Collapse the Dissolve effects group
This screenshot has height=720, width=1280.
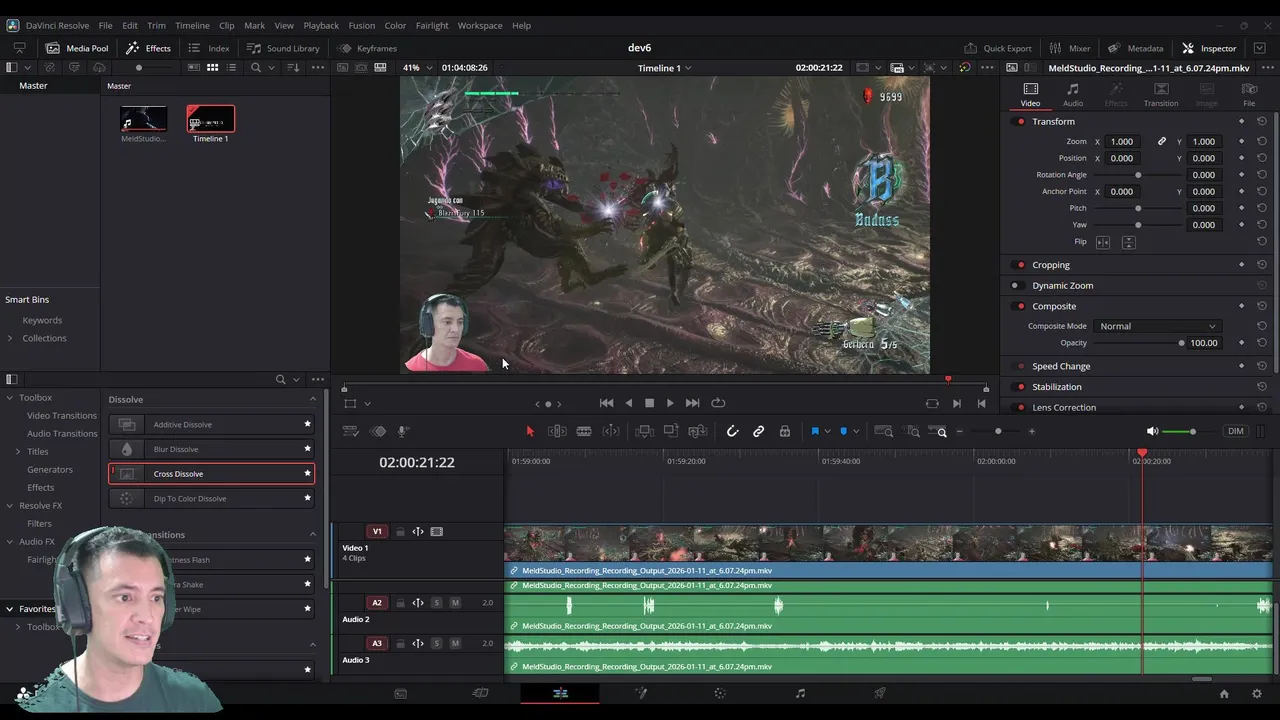click(312, 399)
